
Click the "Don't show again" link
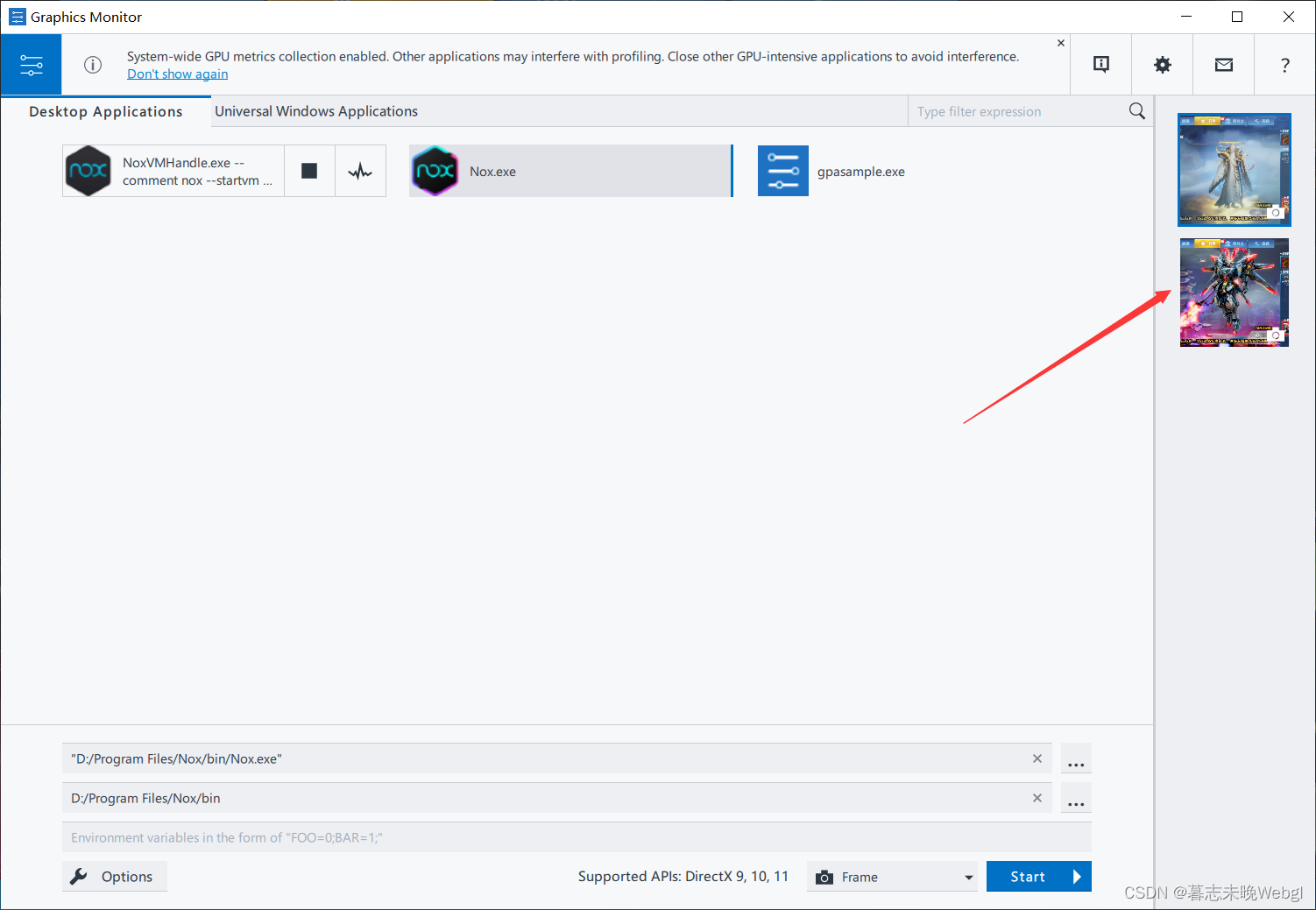pos(177,74)
